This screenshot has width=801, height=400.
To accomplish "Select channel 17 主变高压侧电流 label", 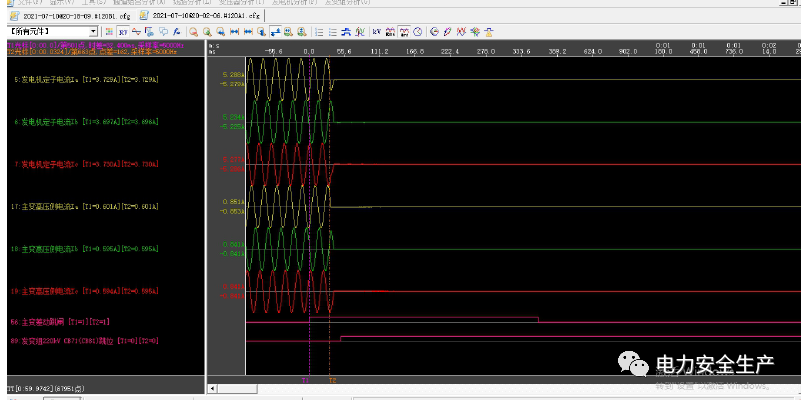I will (85, 206).
